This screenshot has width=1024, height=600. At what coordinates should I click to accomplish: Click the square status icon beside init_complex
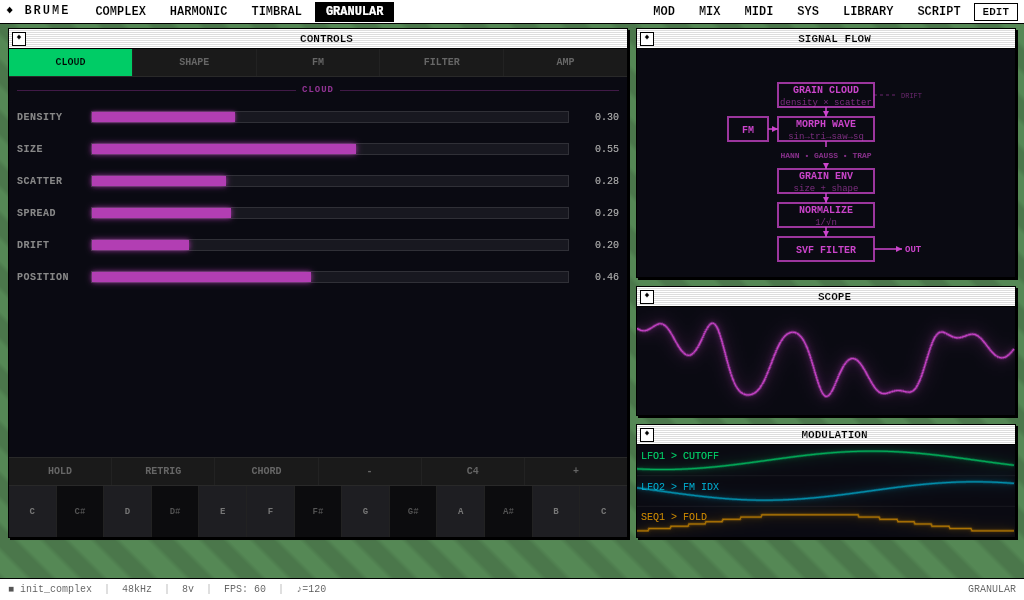12,588
